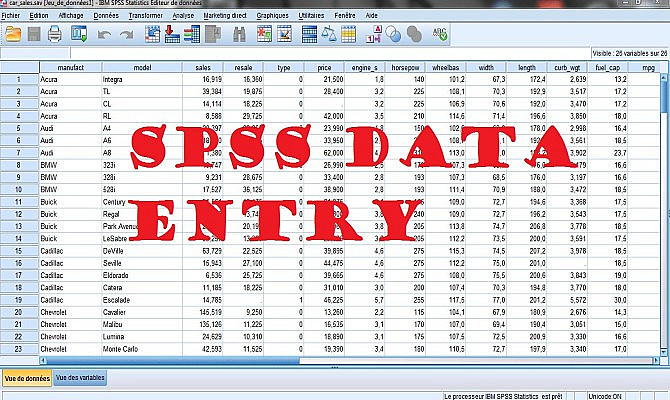Print the data with the printer icon
Image resolution: width=670 pixels, height=400 pixels.
[x=55, y=34]
